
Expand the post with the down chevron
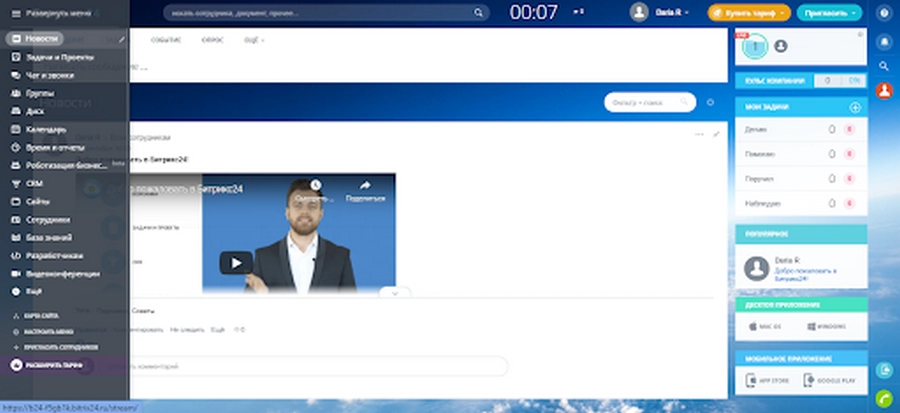point(395,293)
